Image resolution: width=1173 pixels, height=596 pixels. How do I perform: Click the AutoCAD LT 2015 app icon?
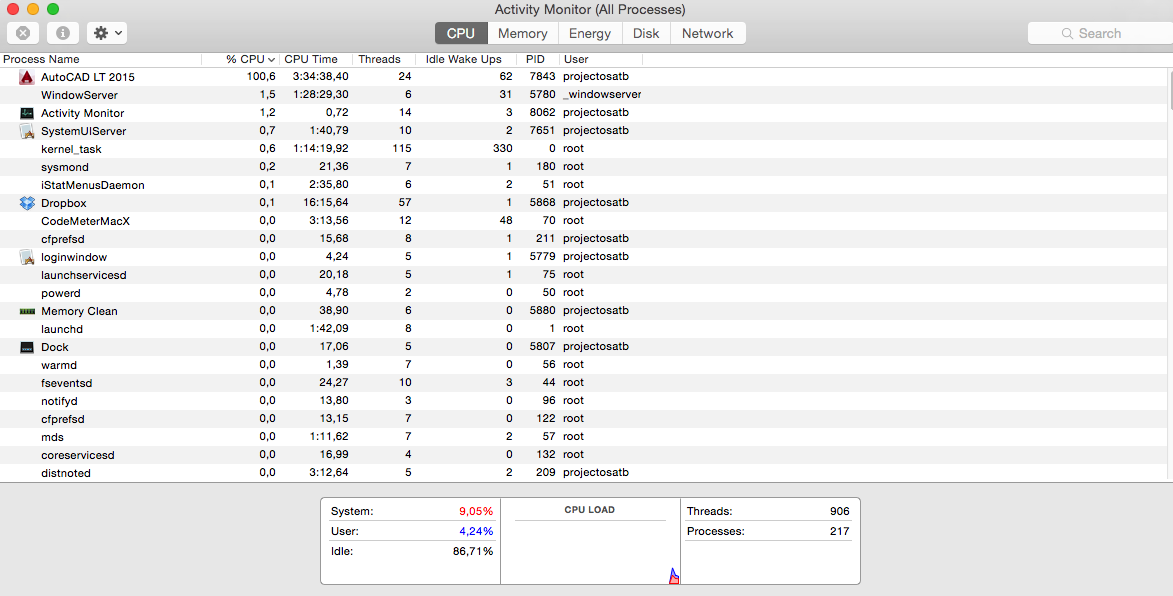point(27,77)
